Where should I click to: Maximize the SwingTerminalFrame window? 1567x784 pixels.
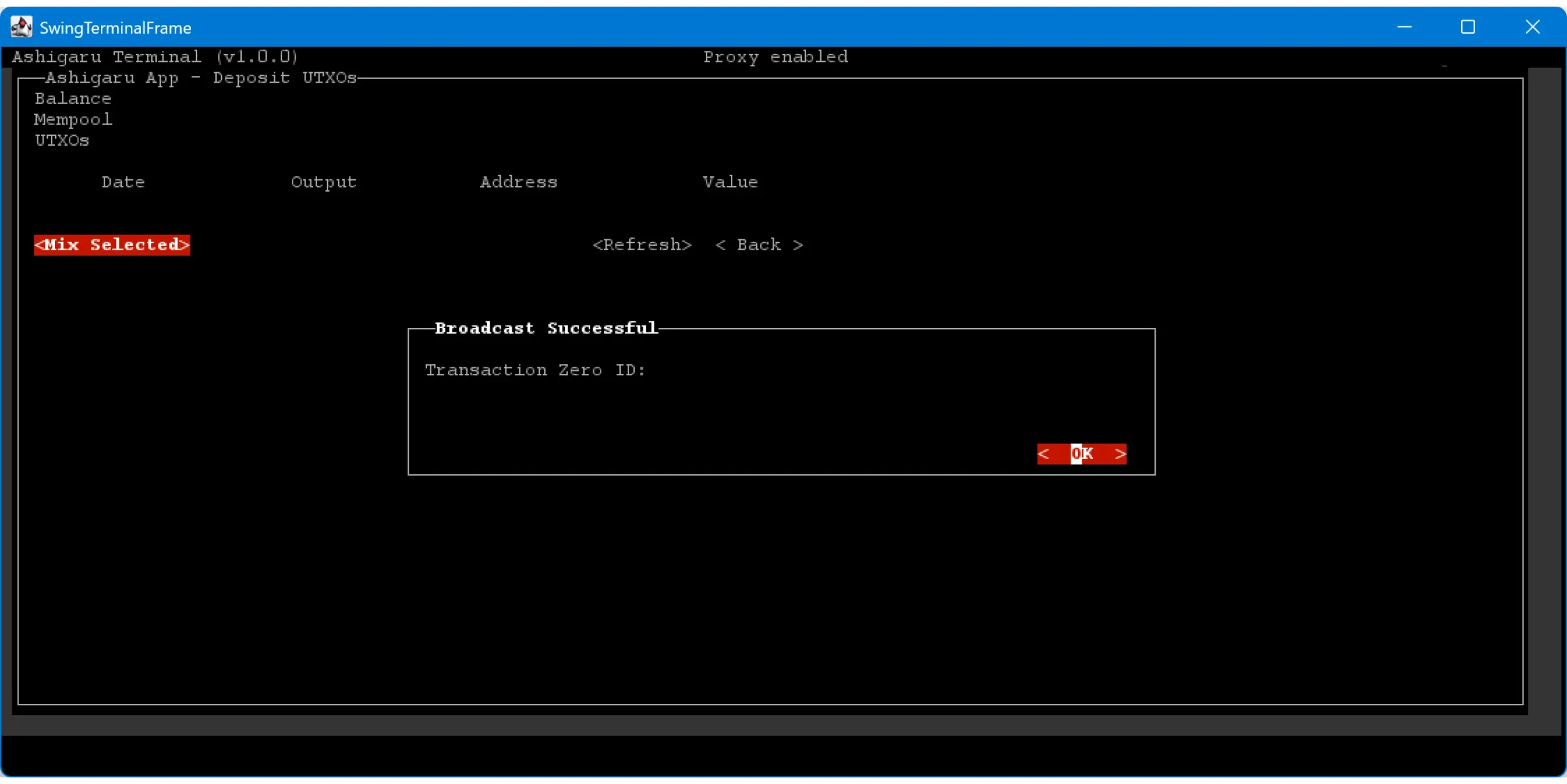(x=1468, y=27)
